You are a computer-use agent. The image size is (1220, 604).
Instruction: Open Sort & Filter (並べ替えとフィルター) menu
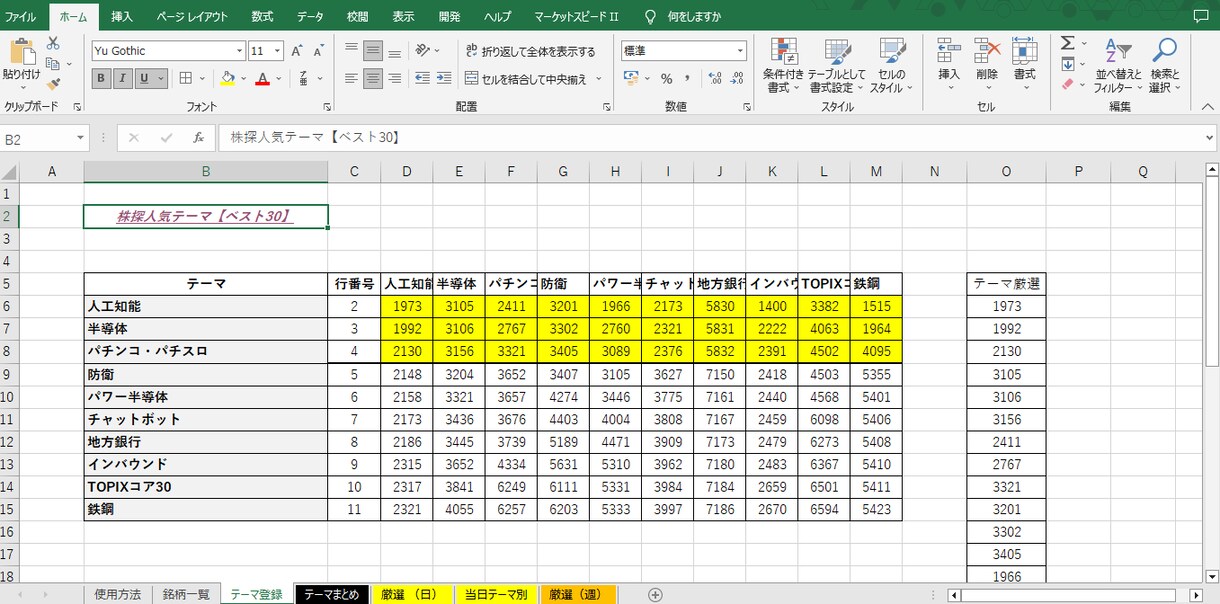pos(1119,66)
